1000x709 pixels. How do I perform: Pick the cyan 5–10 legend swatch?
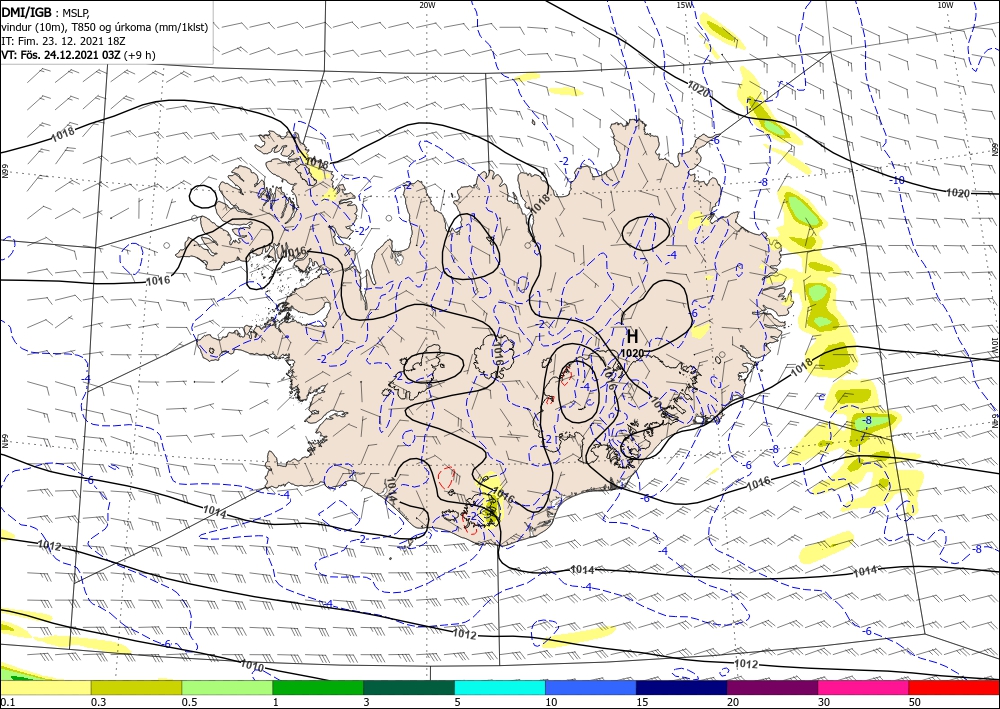[x=500, y=687]
